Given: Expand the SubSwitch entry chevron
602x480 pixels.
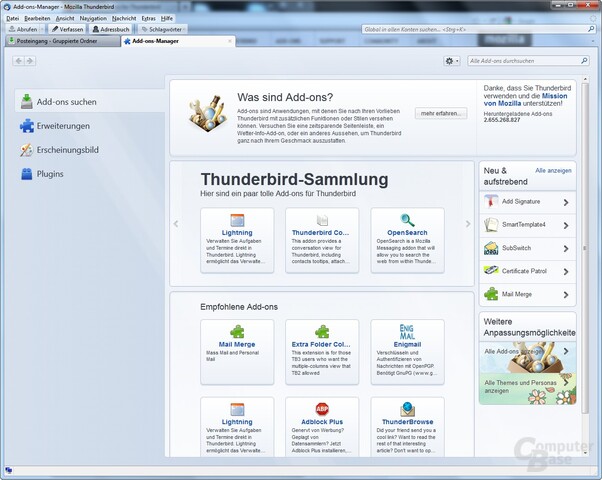Looking at the screenshot, I should (x=566, y=248).
